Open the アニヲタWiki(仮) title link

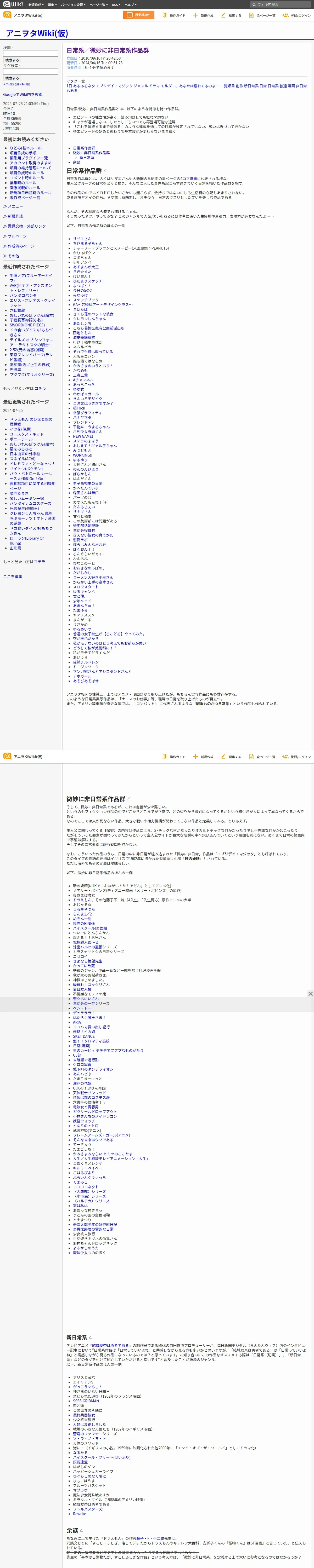coord(37,33)
